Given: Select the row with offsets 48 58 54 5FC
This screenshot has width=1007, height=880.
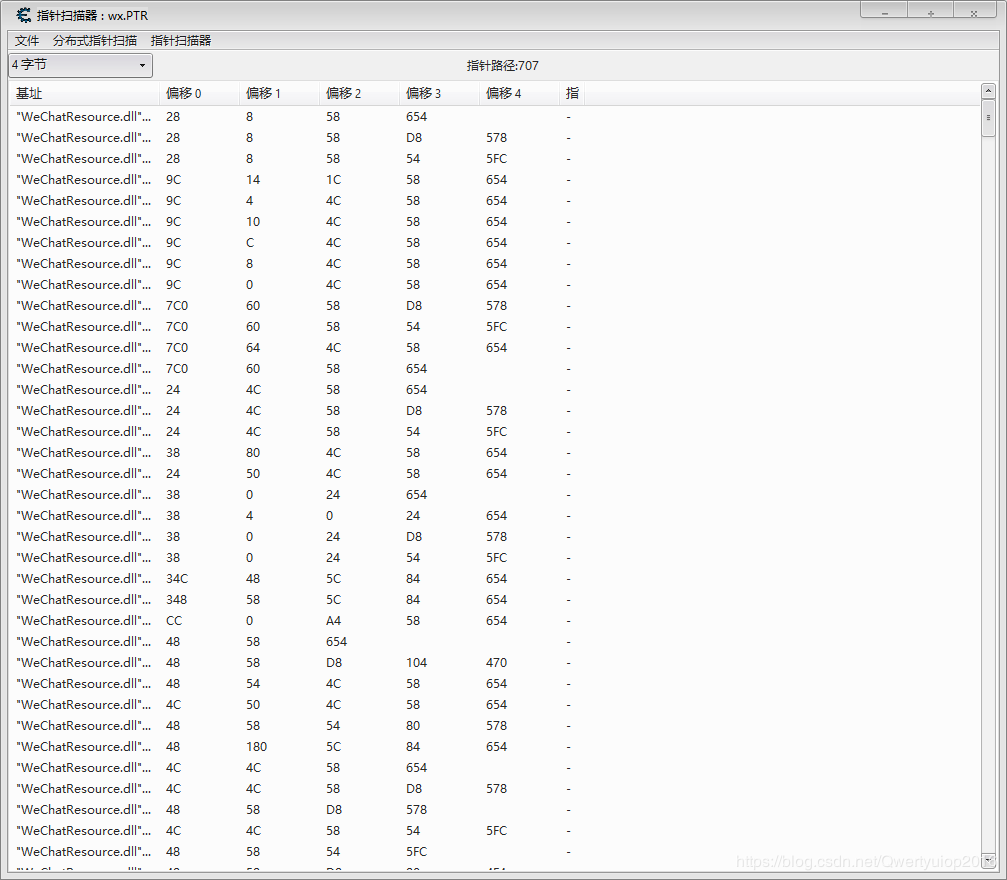Looking at the screenshot, I should click(495, 851).
